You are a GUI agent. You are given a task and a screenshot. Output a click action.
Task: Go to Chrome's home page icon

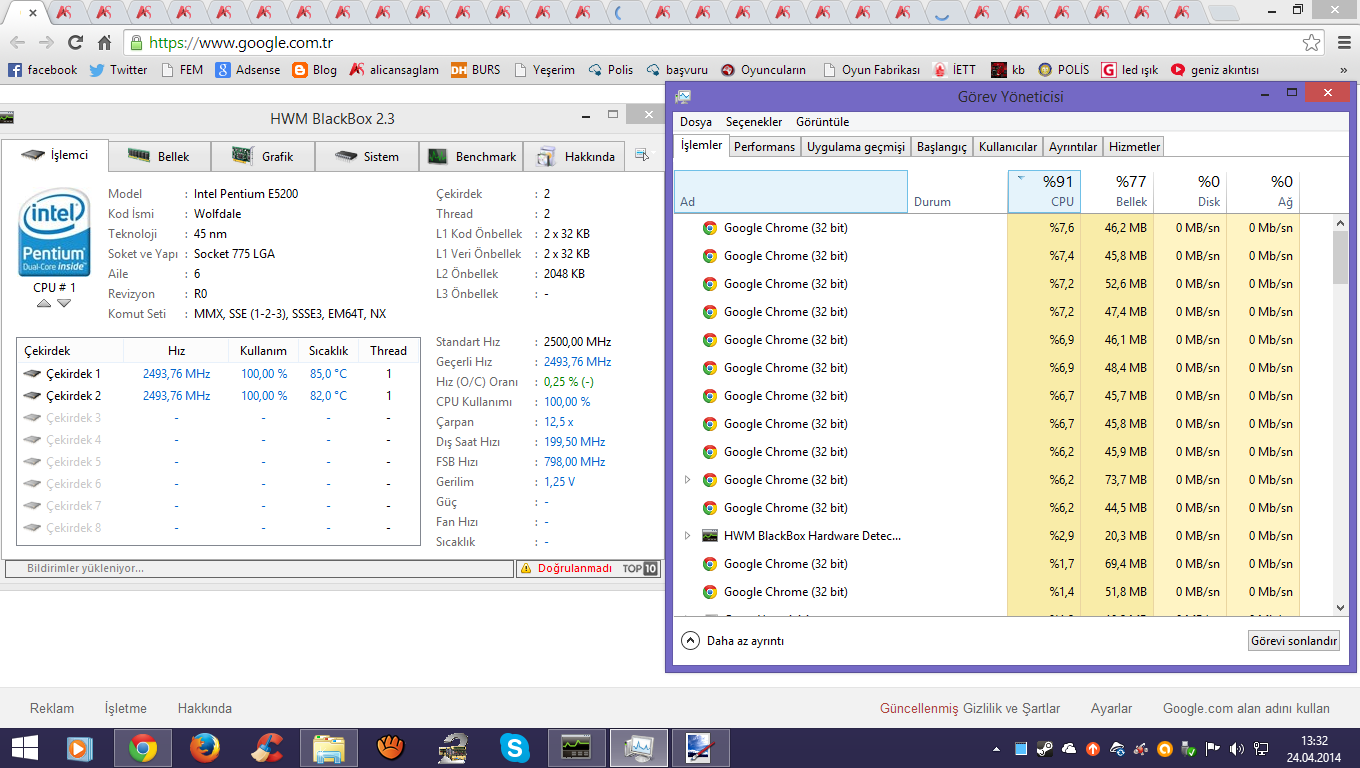(x=104, y=43)
